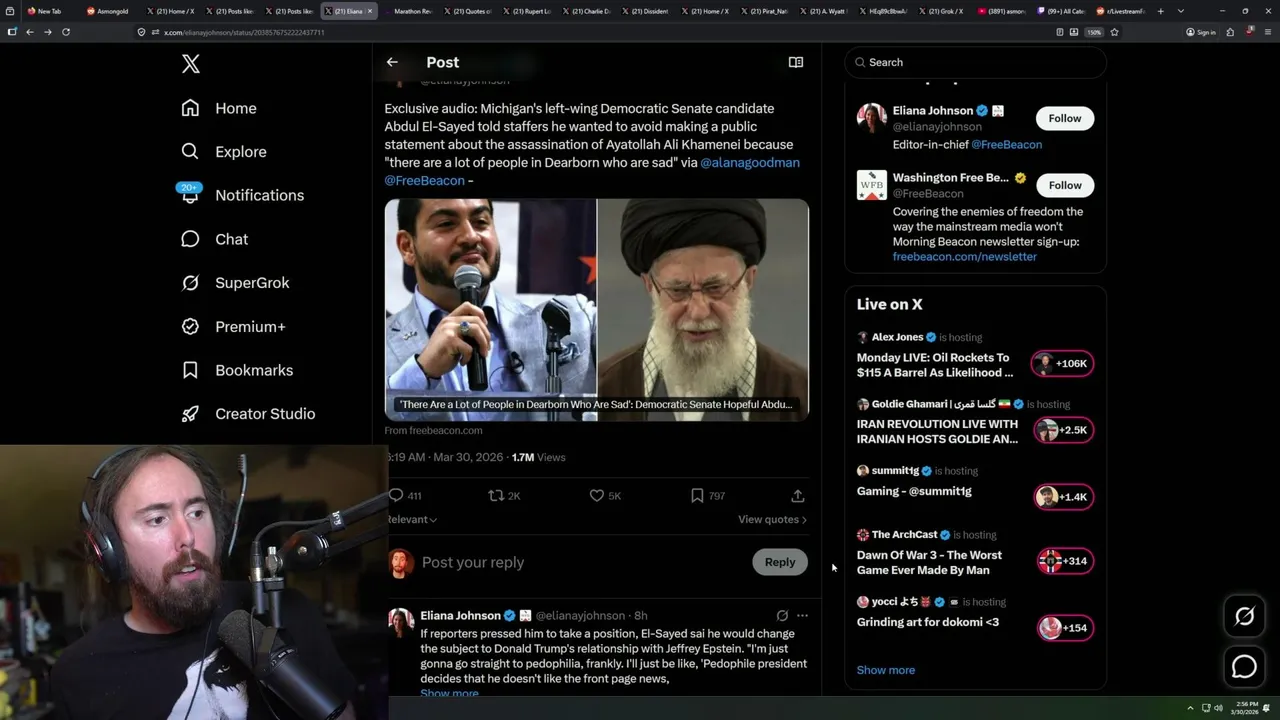1280x720 pixels.
Task: Open the Home page from sidebar
Action: tap(219, 108)
